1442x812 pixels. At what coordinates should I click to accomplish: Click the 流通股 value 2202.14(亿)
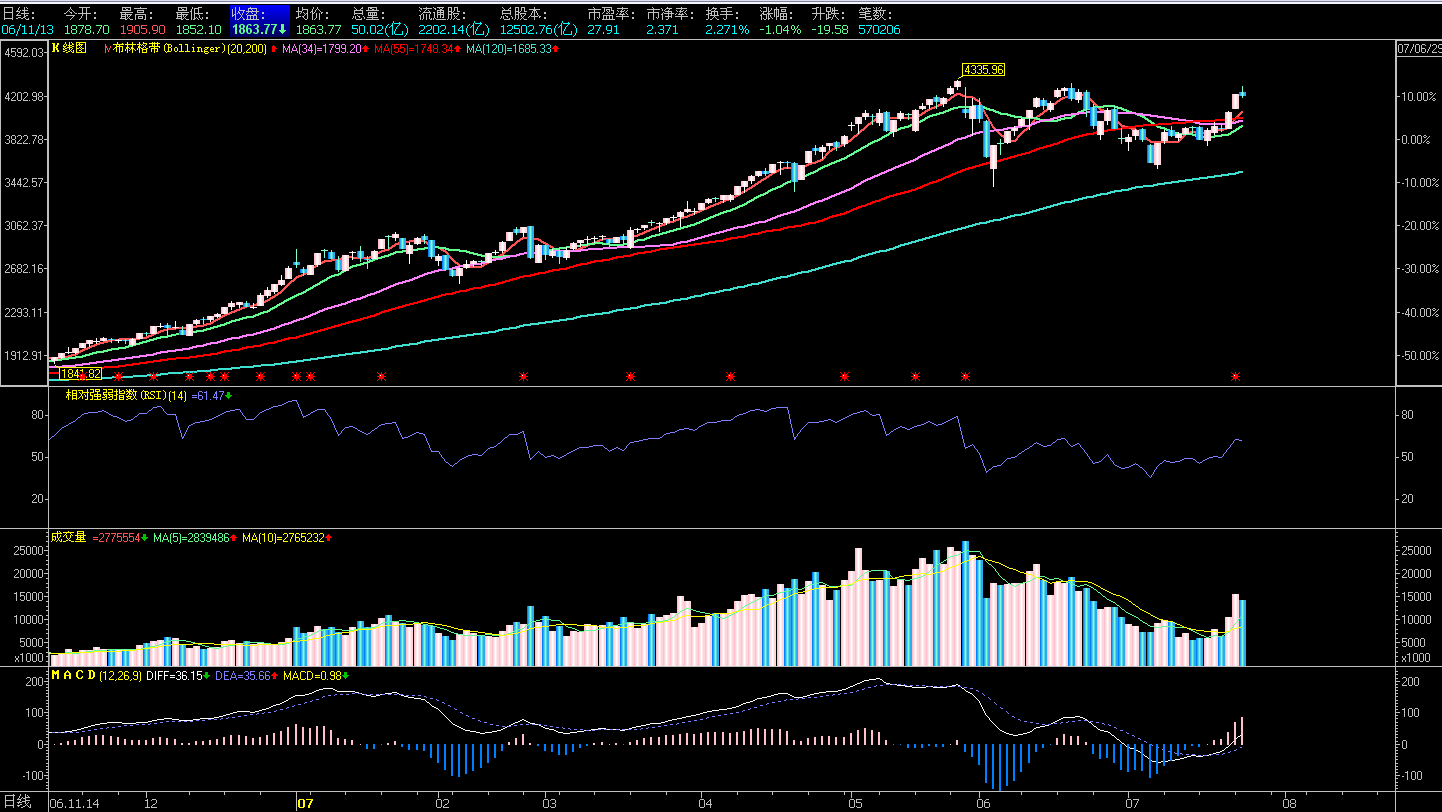[x=454, y=30]
